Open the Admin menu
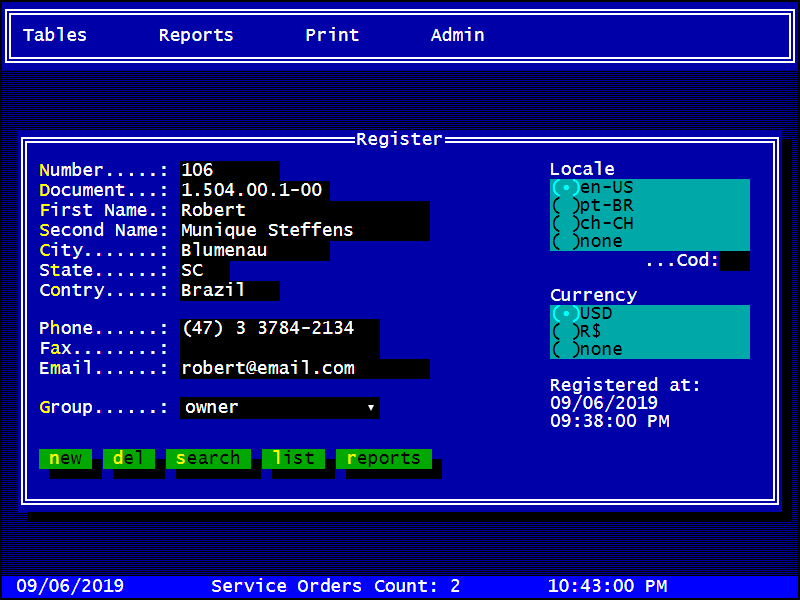 (x=458, y=35)
